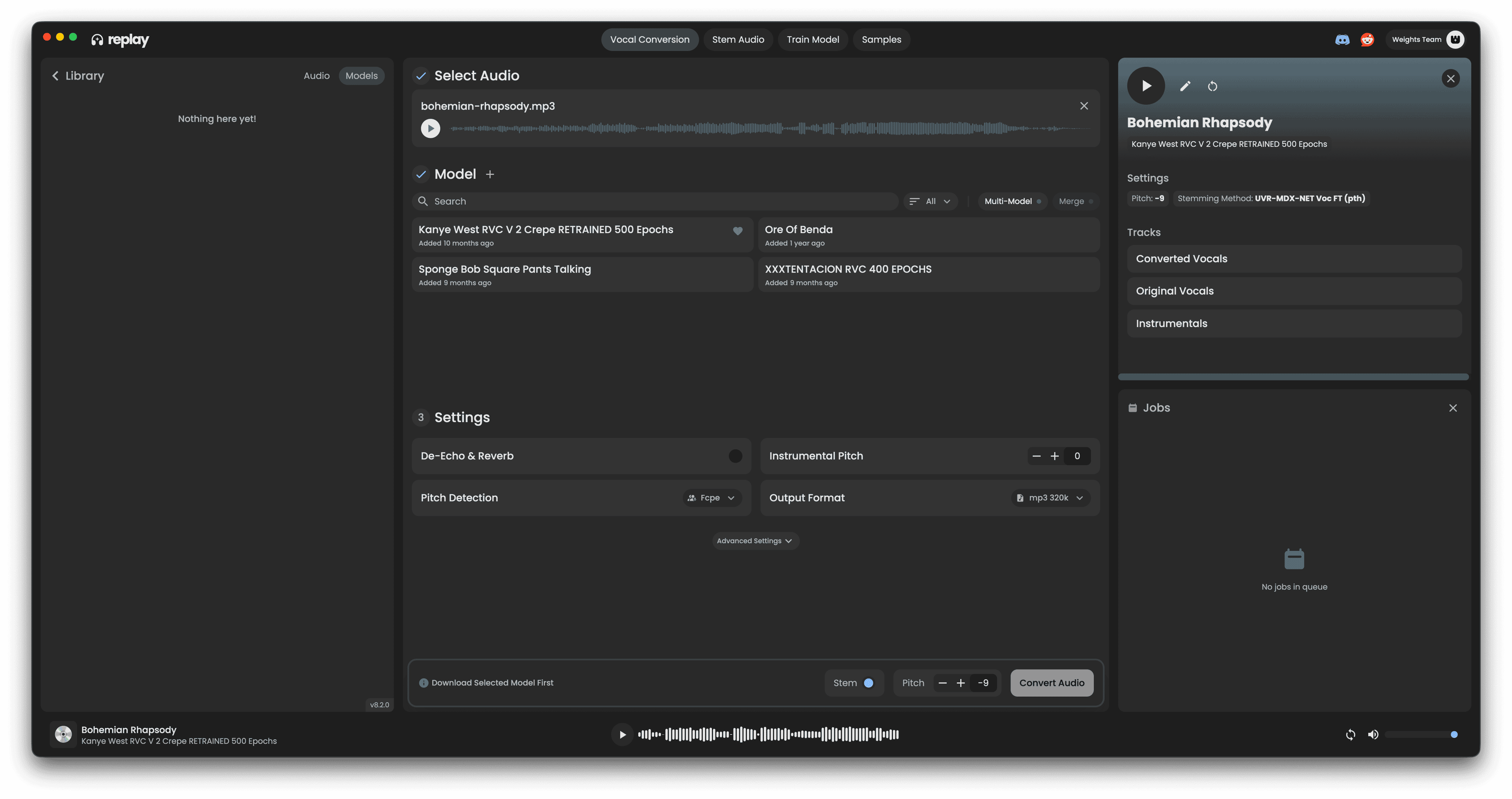Screen dimensions: 1512x799
Task: Toggle loop on the bottom audio player
Action: [1351, 734]
